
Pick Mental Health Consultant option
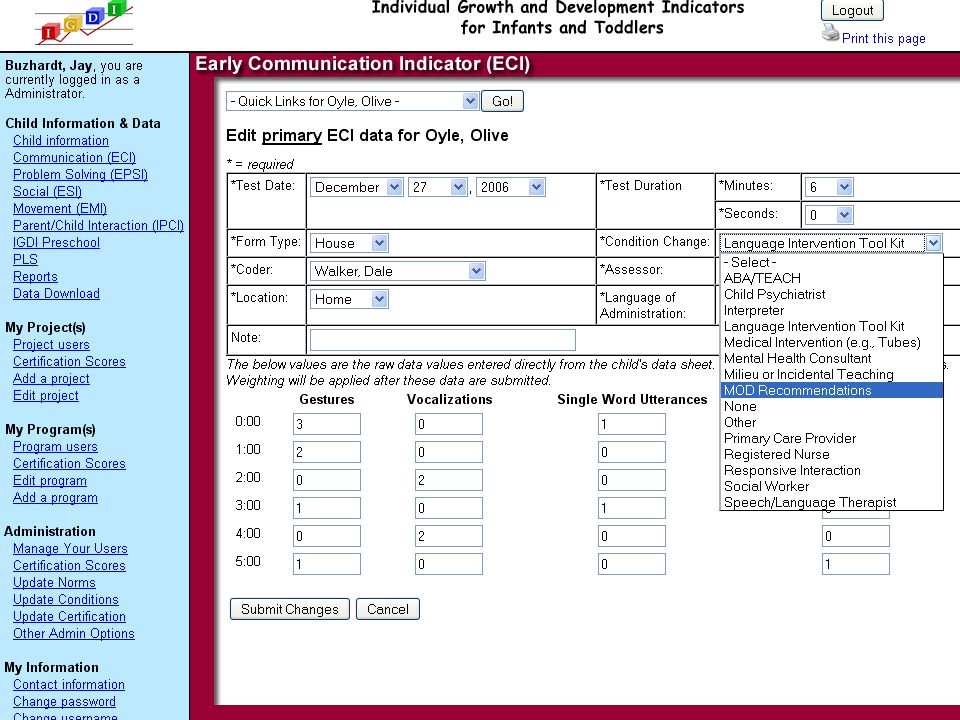click(831, 358)
